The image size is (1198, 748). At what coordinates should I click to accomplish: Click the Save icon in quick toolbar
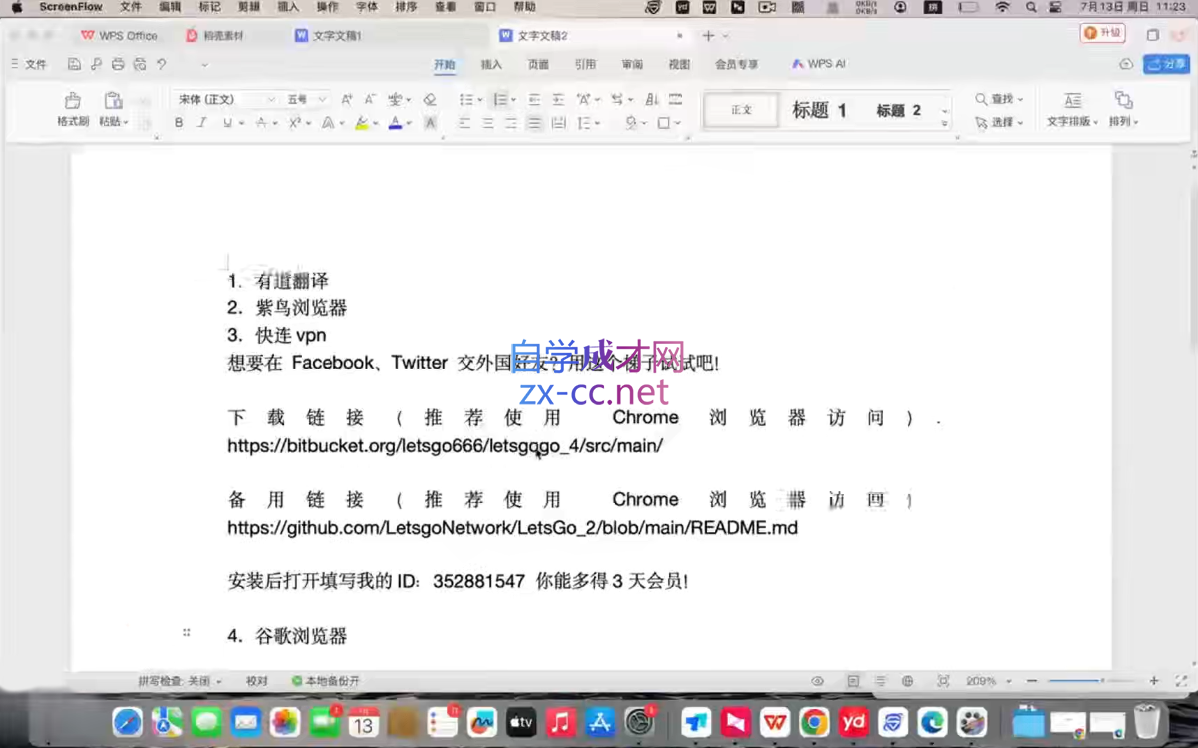pos(74,64)
